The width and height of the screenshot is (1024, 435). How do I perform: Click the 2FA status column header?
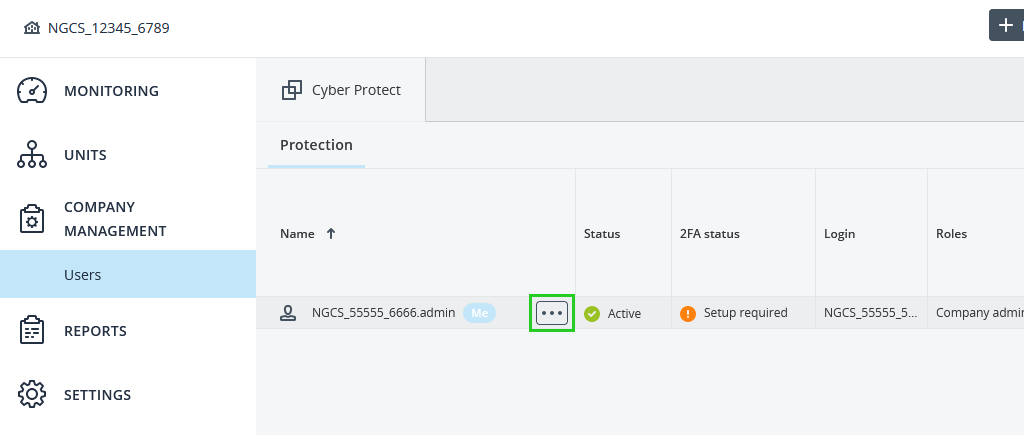coord(710,234)
